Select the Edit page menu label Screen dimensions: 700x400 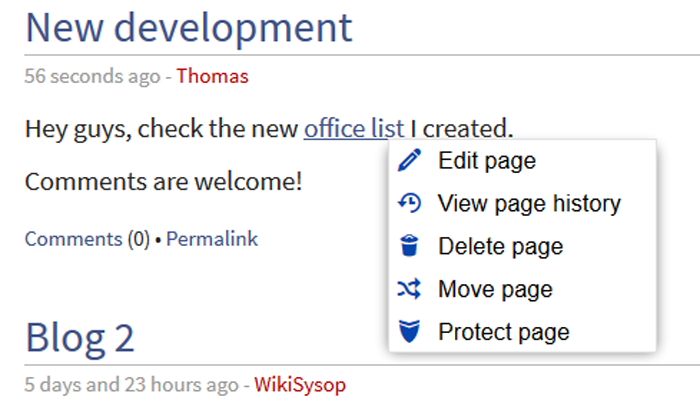(487, 161)
